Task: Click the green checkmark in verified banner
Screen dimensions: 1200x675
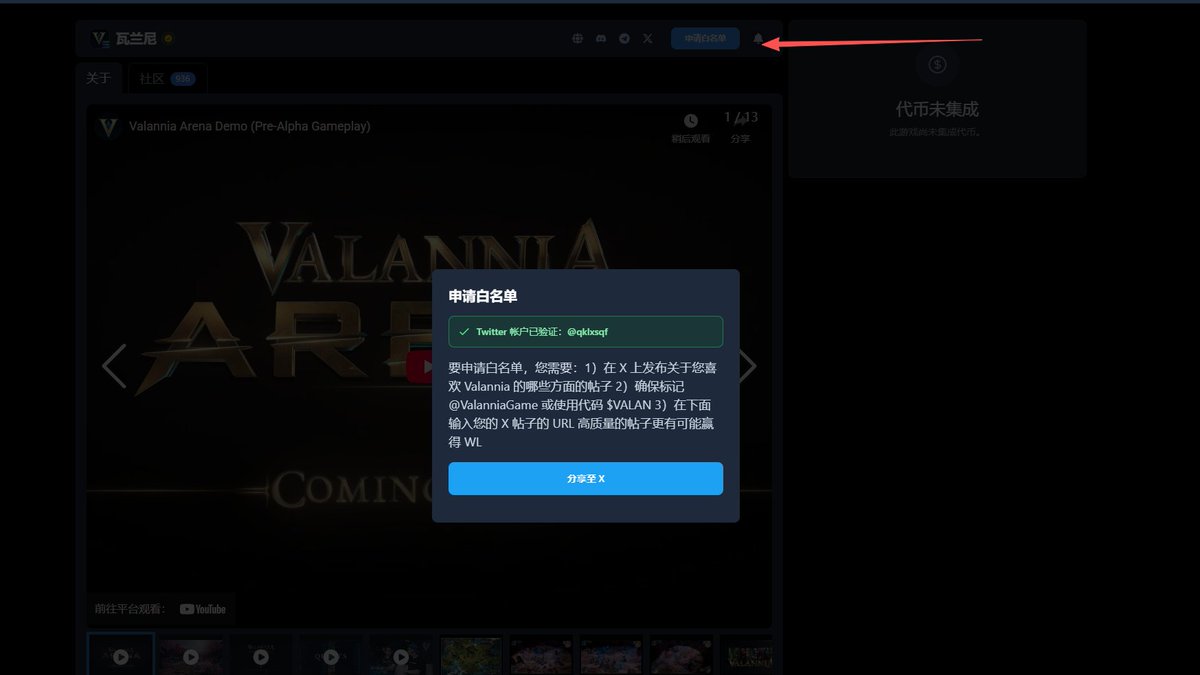Action: pos(464,332)
